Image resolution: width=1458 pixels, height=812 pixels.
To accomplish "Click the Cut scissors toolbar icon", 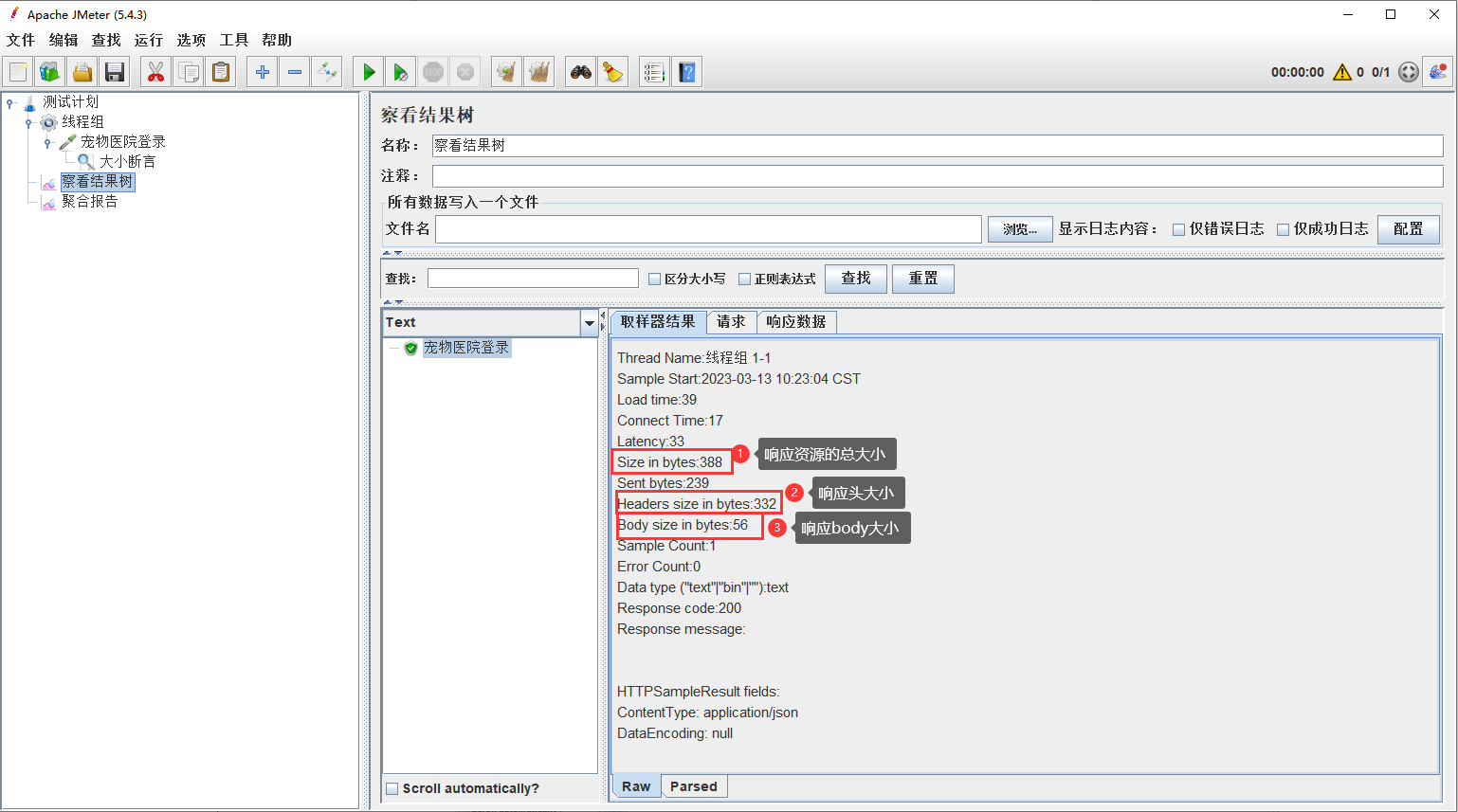I will [x=156, y=72].
